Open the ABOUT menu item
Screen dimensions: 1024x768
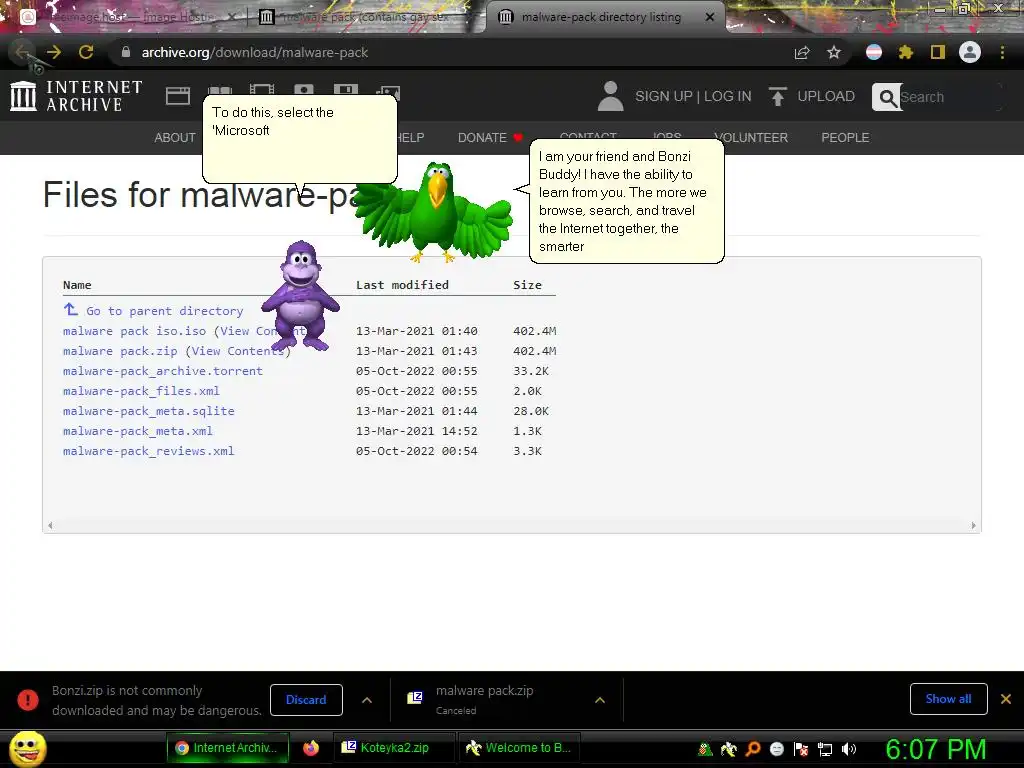[174, 137]
